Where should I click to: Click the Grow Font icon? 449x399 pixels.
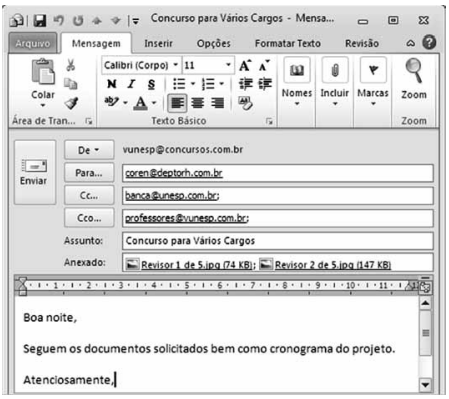coord(245,65)
